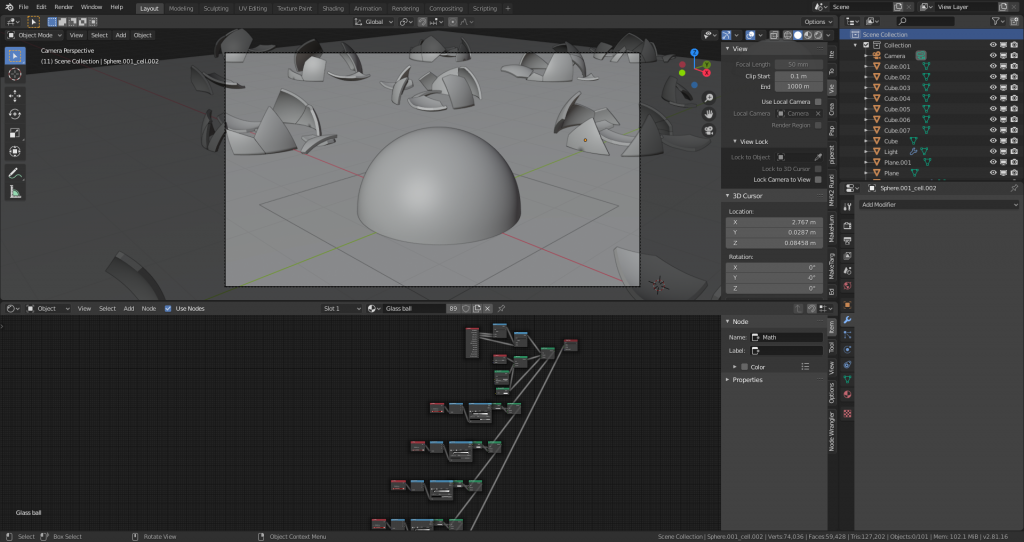Select the 3D Cursor tool
Viewport: 1024px width, 542px height.
pyautogui.click(x=15, y=74)
